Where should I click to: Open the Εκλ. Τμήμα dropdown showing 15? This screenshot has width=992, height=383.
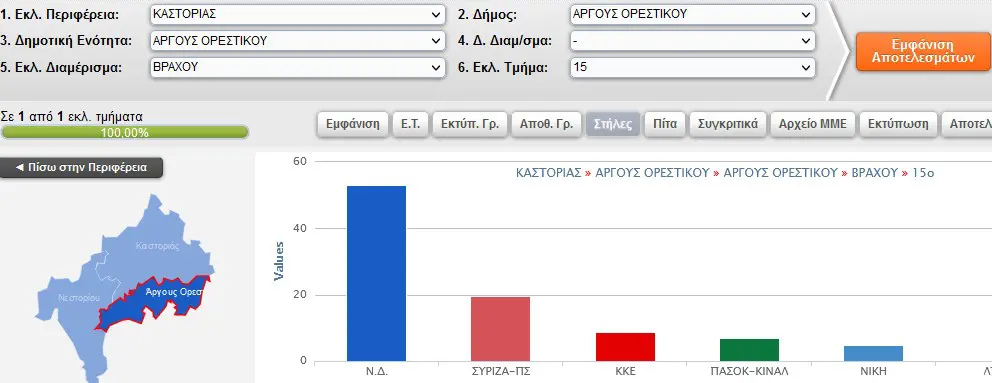tap(692, 67)
